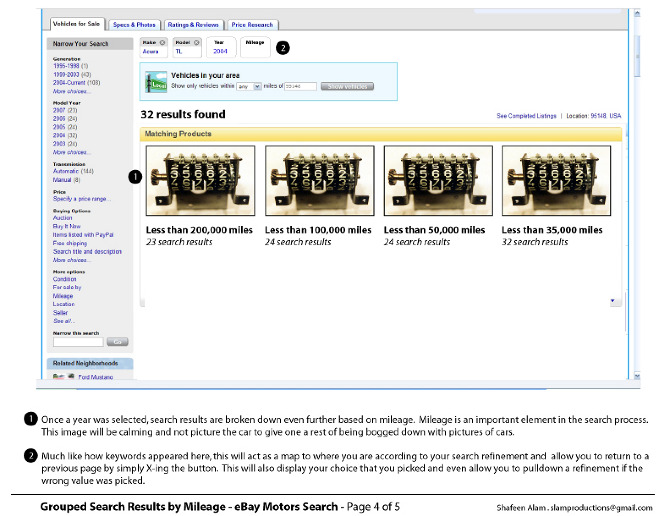The height and width of the screenshot is (516, 670).
Task: Filter by model year 2003
Action: point(59,144)
